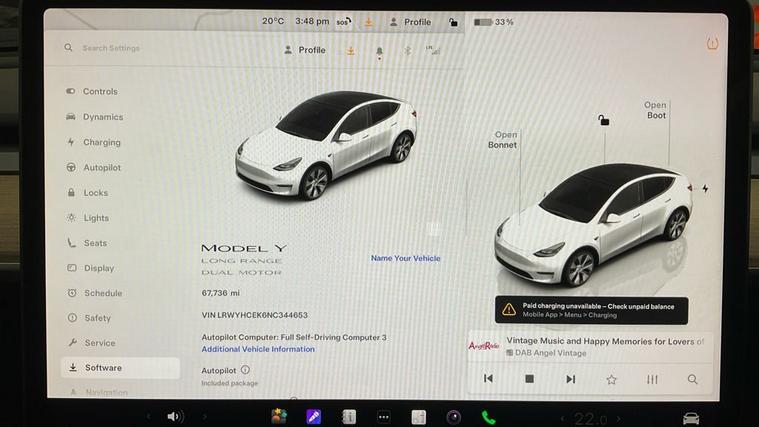The width and height of the screenshot is (759, 427).
Task: Go to Seats settings
Action: (87, 243)
